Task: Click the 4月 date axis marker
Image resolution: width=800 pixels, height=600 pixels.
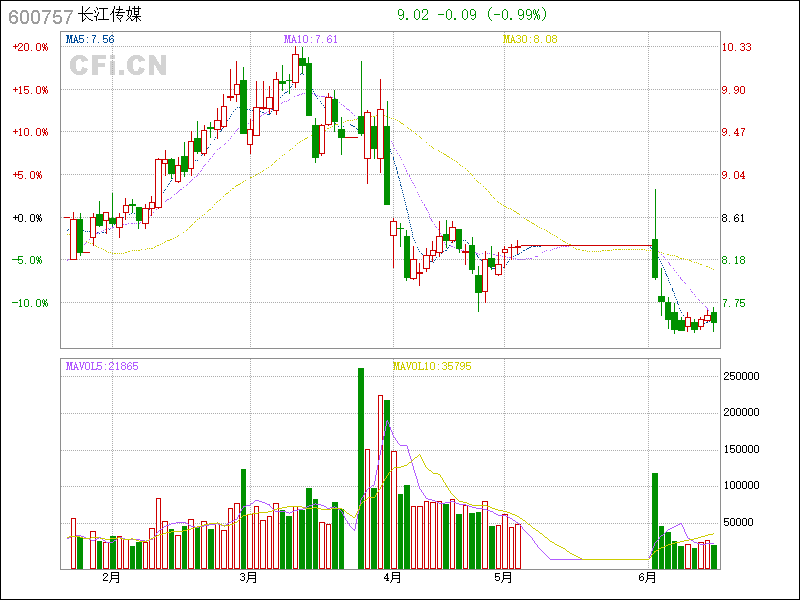Action: 392,577
